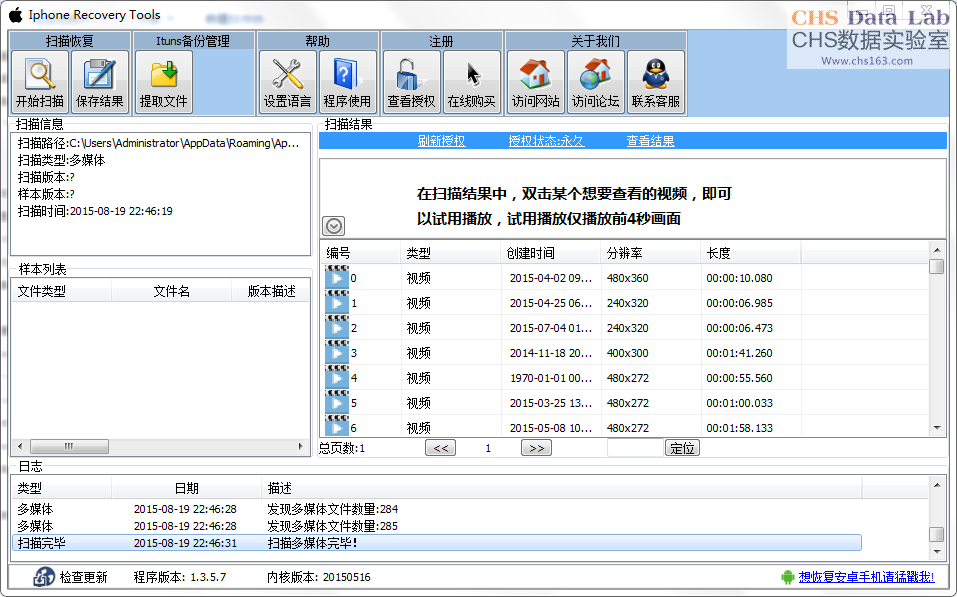
Task: Go to next page with >> button
Action: pos(536,448)
